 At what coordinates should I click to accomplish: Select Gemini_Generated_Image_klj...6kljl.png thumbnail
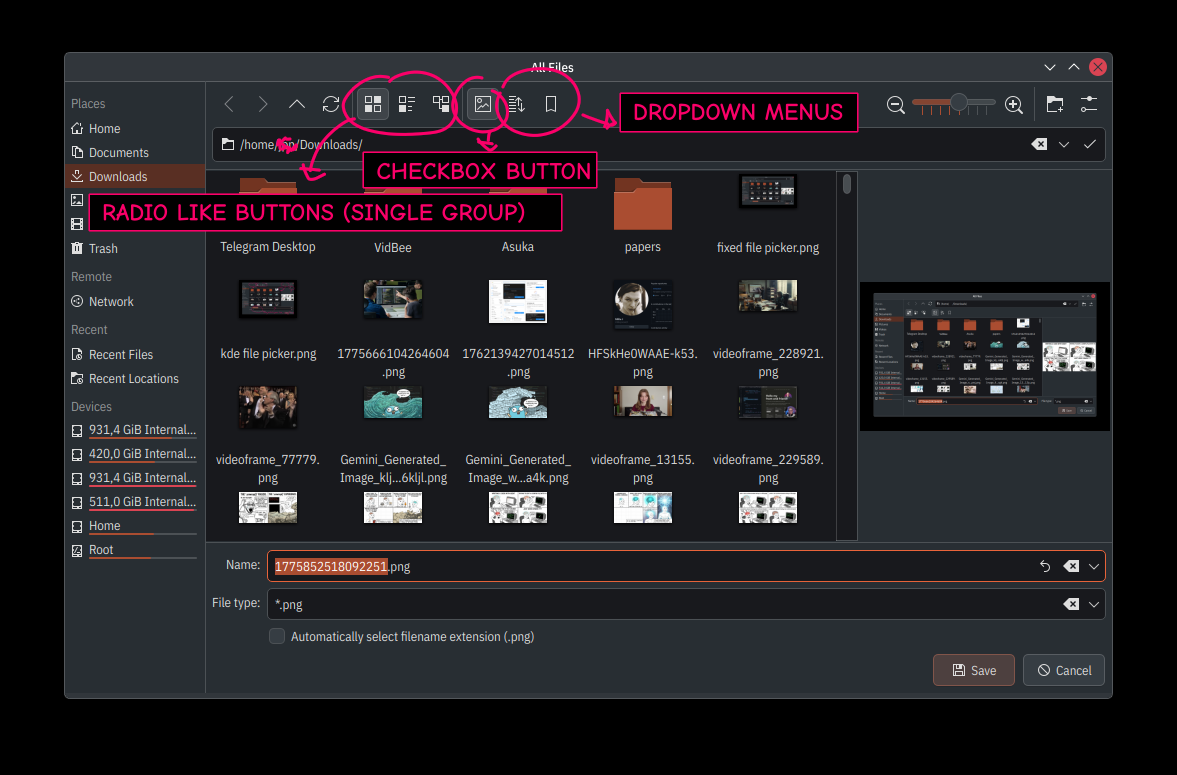393,403
